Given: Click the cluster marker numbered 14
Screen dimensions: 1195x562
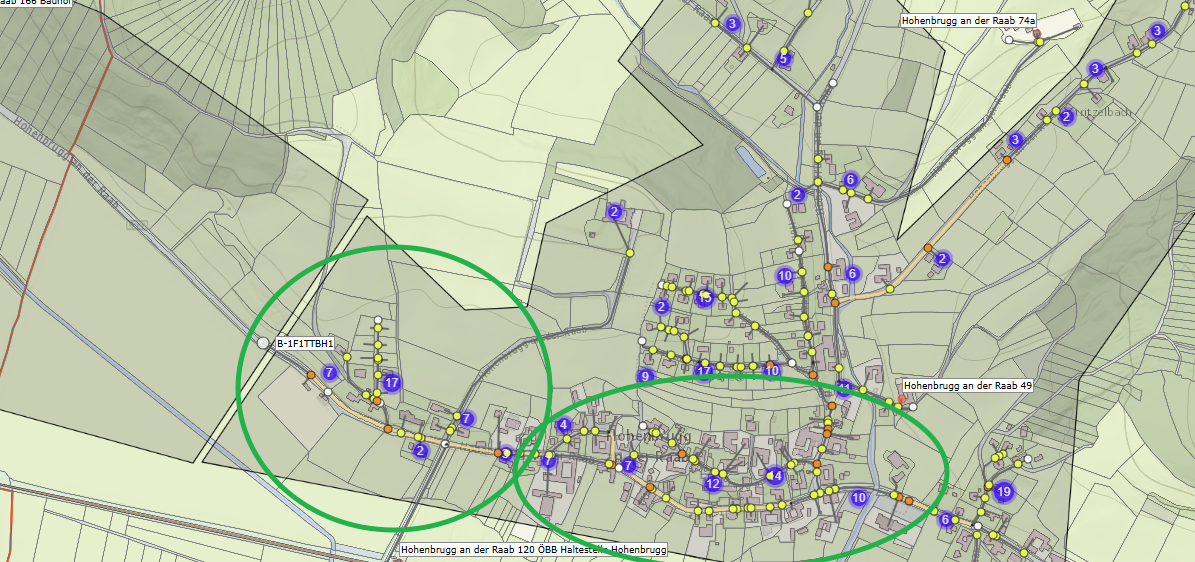Looking at the screenshot, I should pyautogui.click(x=774, y=475).
